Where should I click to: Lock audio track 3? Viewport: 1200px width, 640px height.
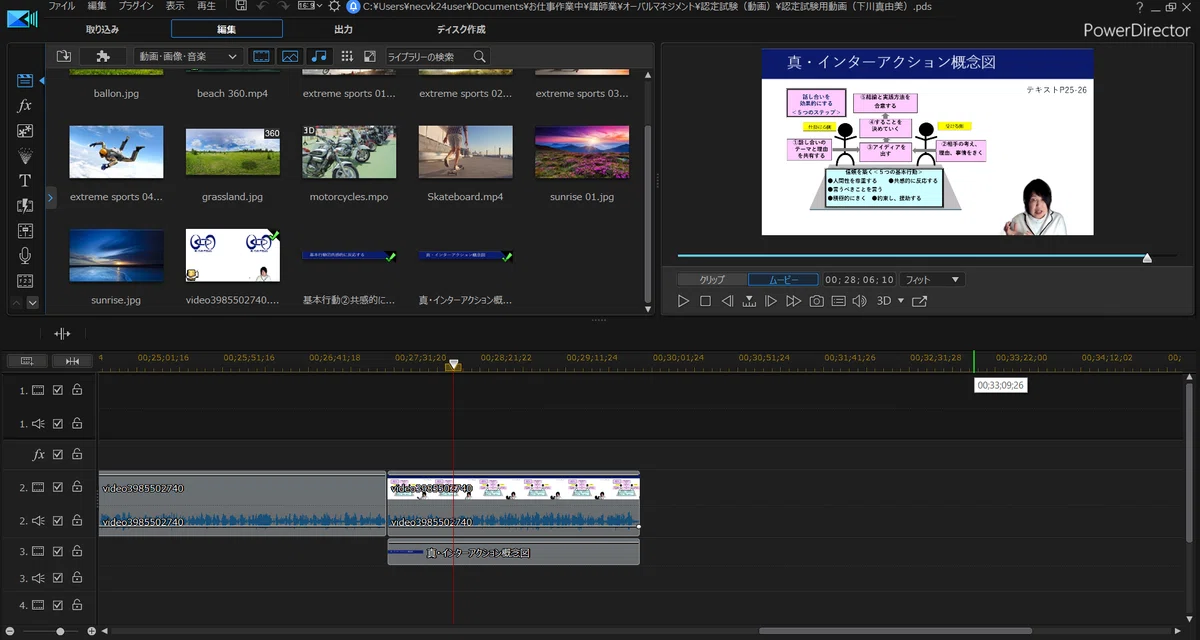(x=76, y=578)
